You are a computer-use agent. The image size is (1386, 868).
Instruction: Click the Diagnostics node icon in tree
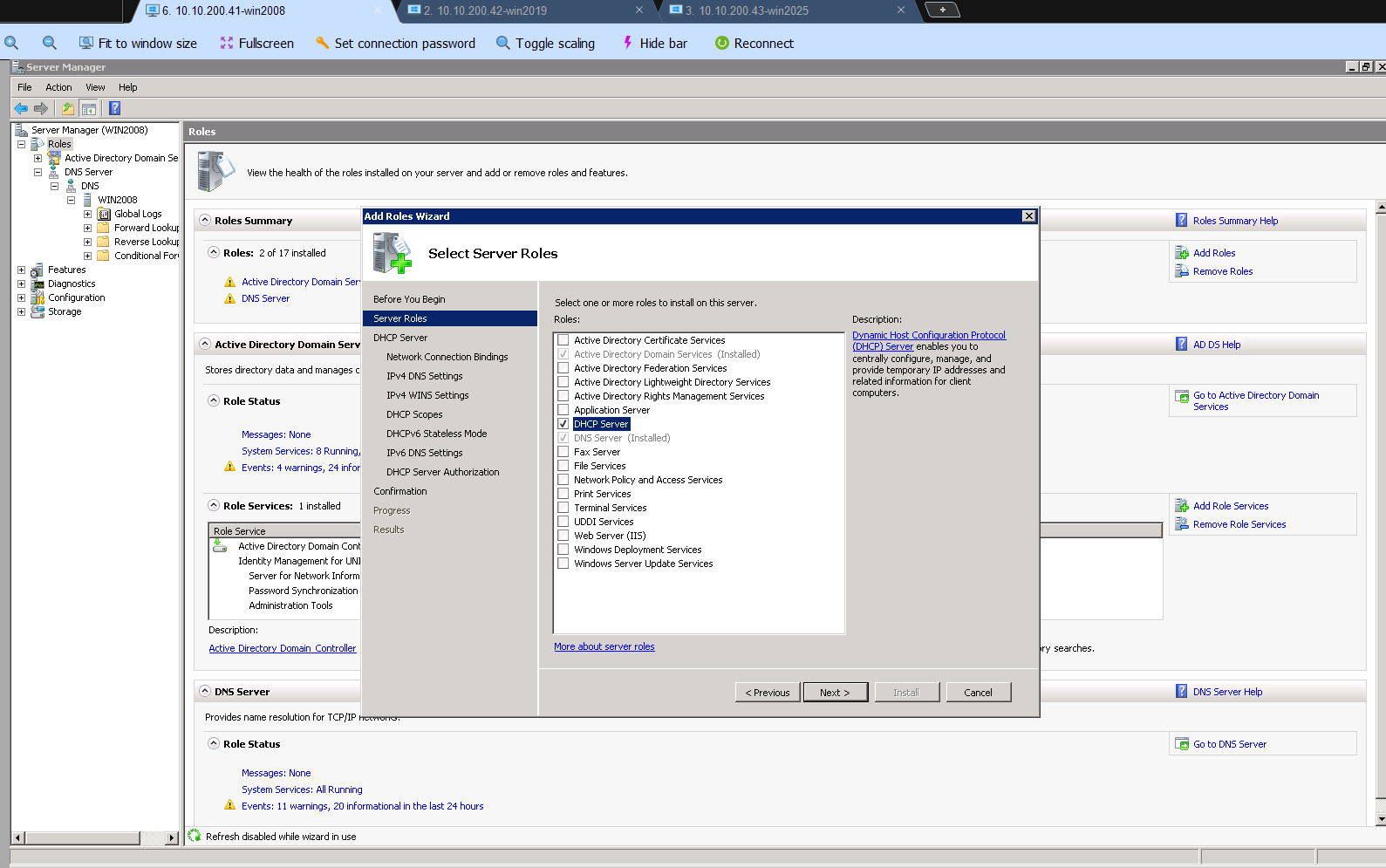[38, 284]
